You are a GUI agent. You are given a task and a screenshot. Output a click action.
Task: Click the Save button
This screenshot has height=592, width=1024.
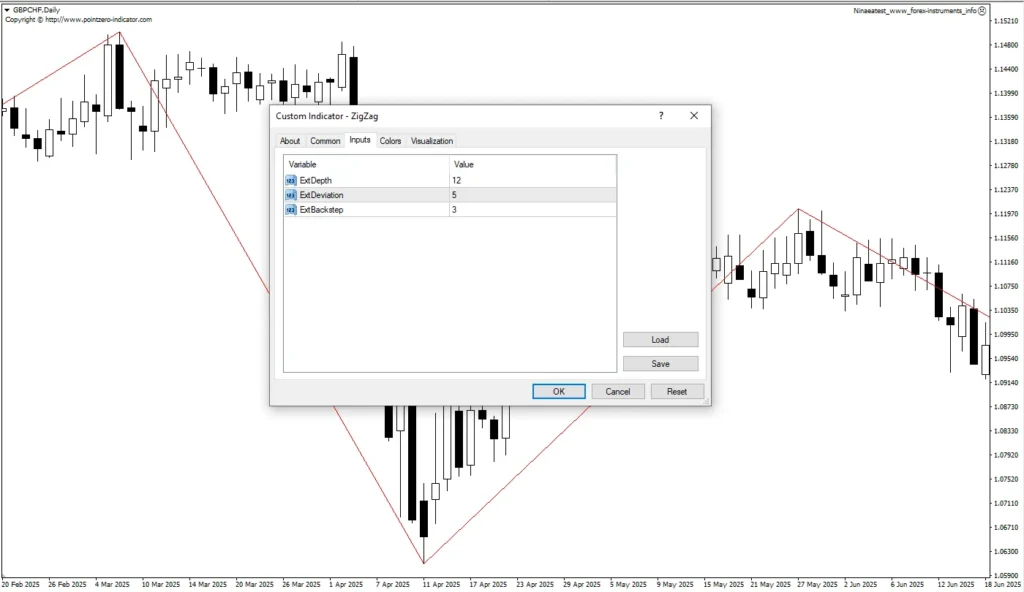click(x=660, y=364)
